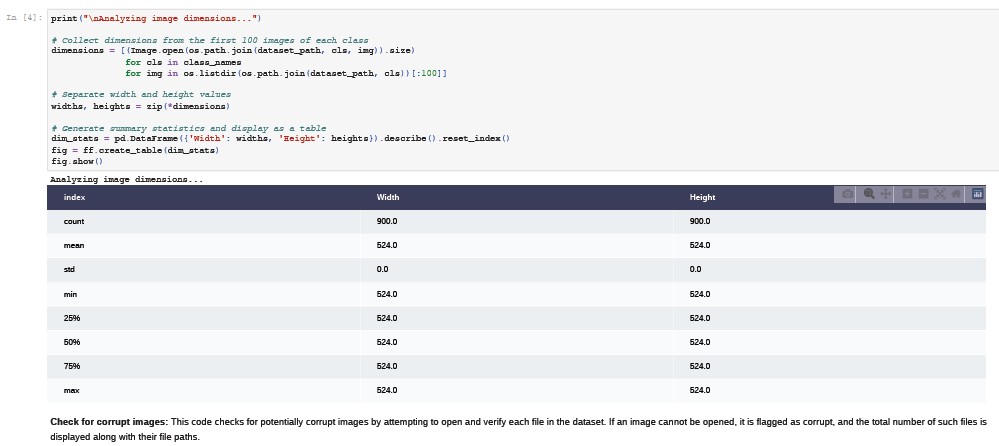Click the Autoscale icon
The width and height of the screenshot is (999, 446).
pyautogui.click(x=940, y=194)
